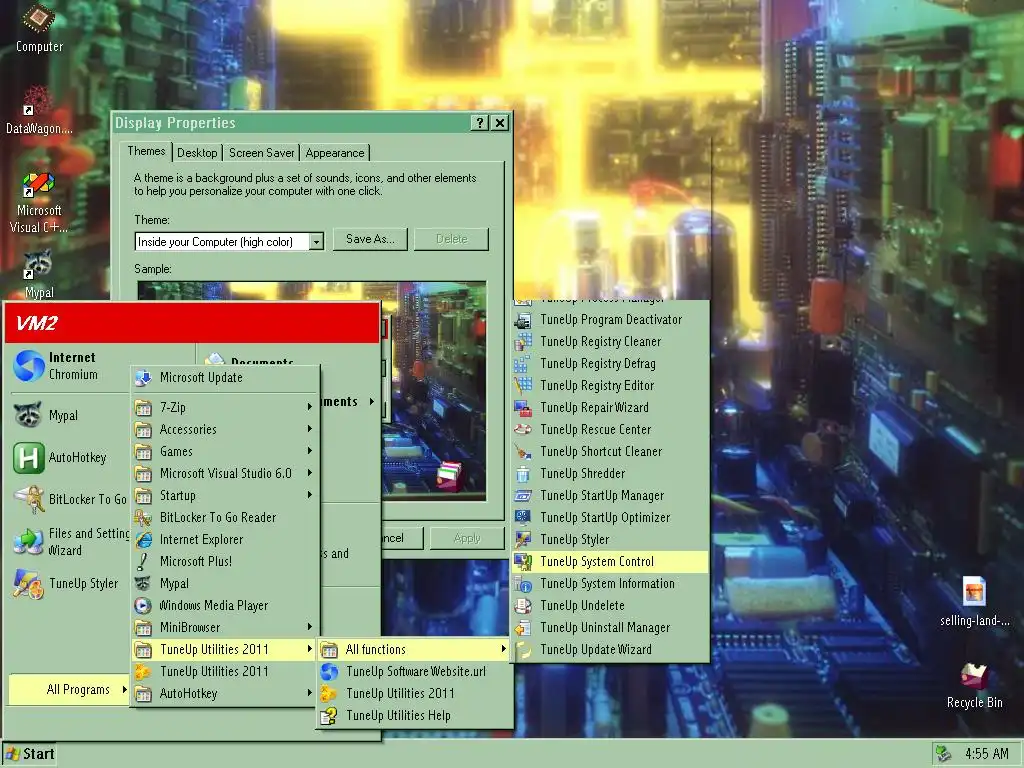Click the Display Properties help button
Screen dimensions: 1024x768
(x=479, y=123)
